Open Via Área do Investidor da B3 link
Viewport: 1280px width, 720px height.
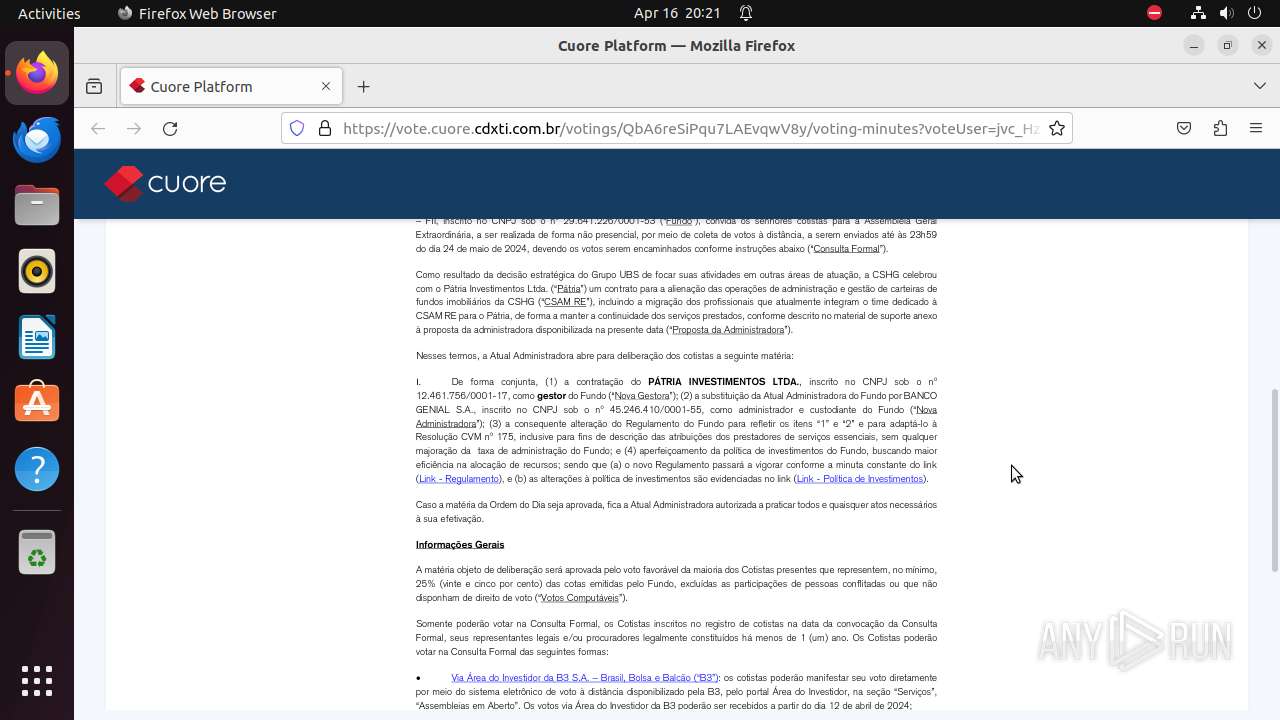pyautogui.click(x=585, y=678)
